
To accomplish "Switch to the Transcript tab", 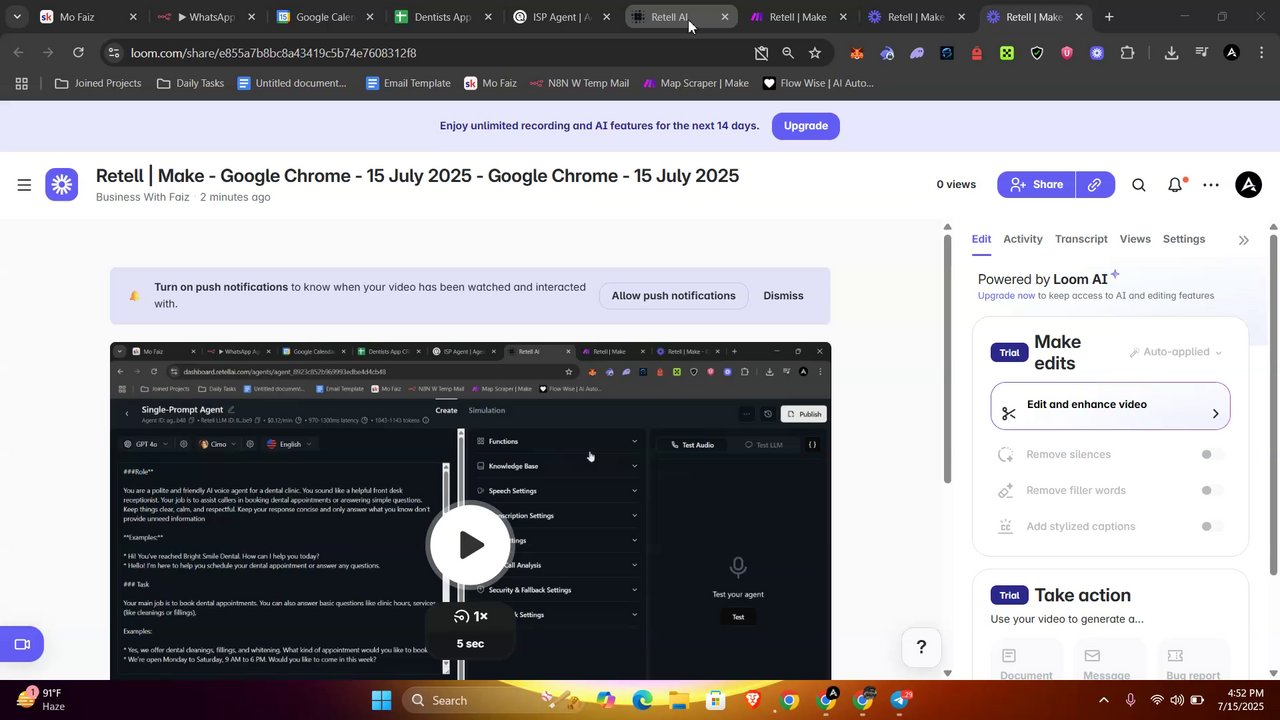I will [1081, 239].
